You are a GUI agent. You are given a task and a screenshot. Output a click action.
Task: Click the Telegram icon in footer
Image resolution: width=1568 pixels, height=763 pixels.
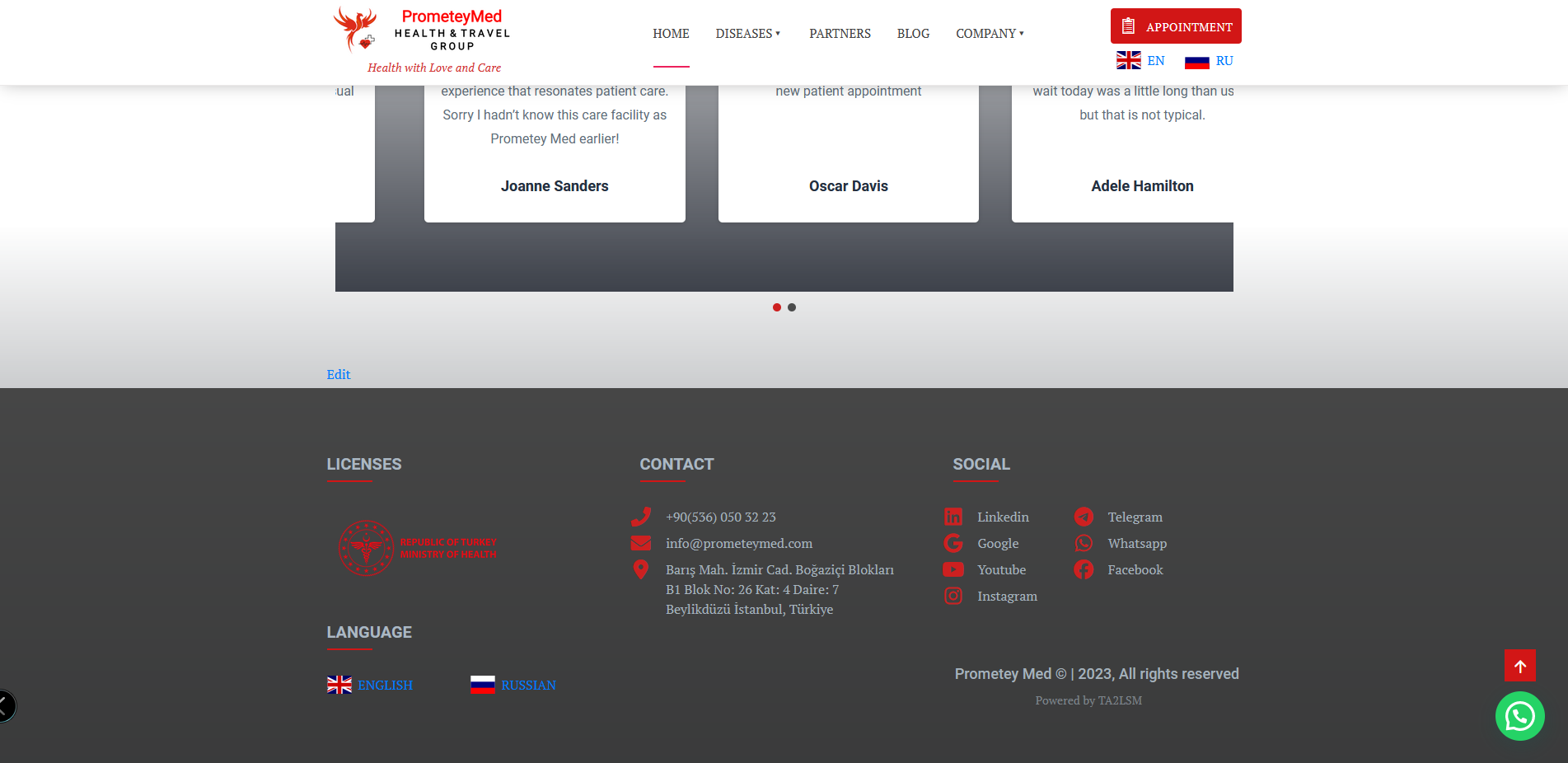[1084, 517]
